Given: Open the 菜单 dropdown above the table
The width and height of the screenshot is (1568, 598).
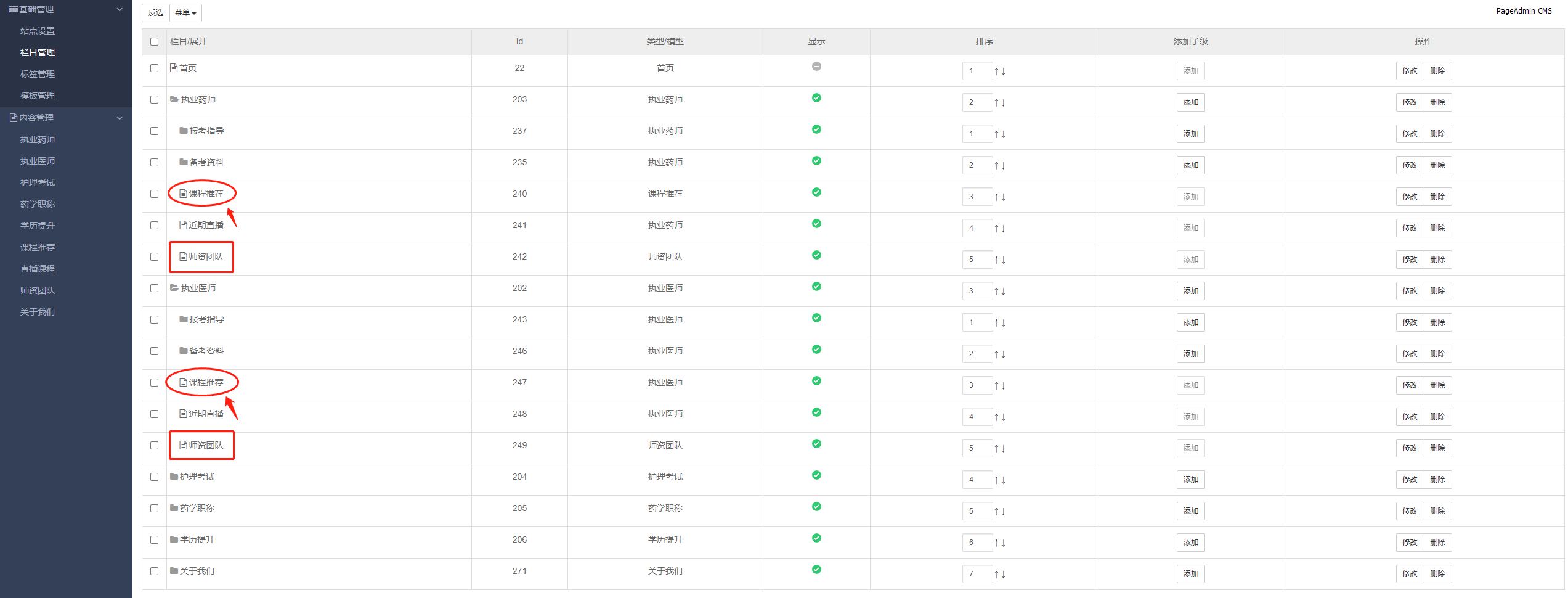Looking at the screenshot, I should pos(185,13).
